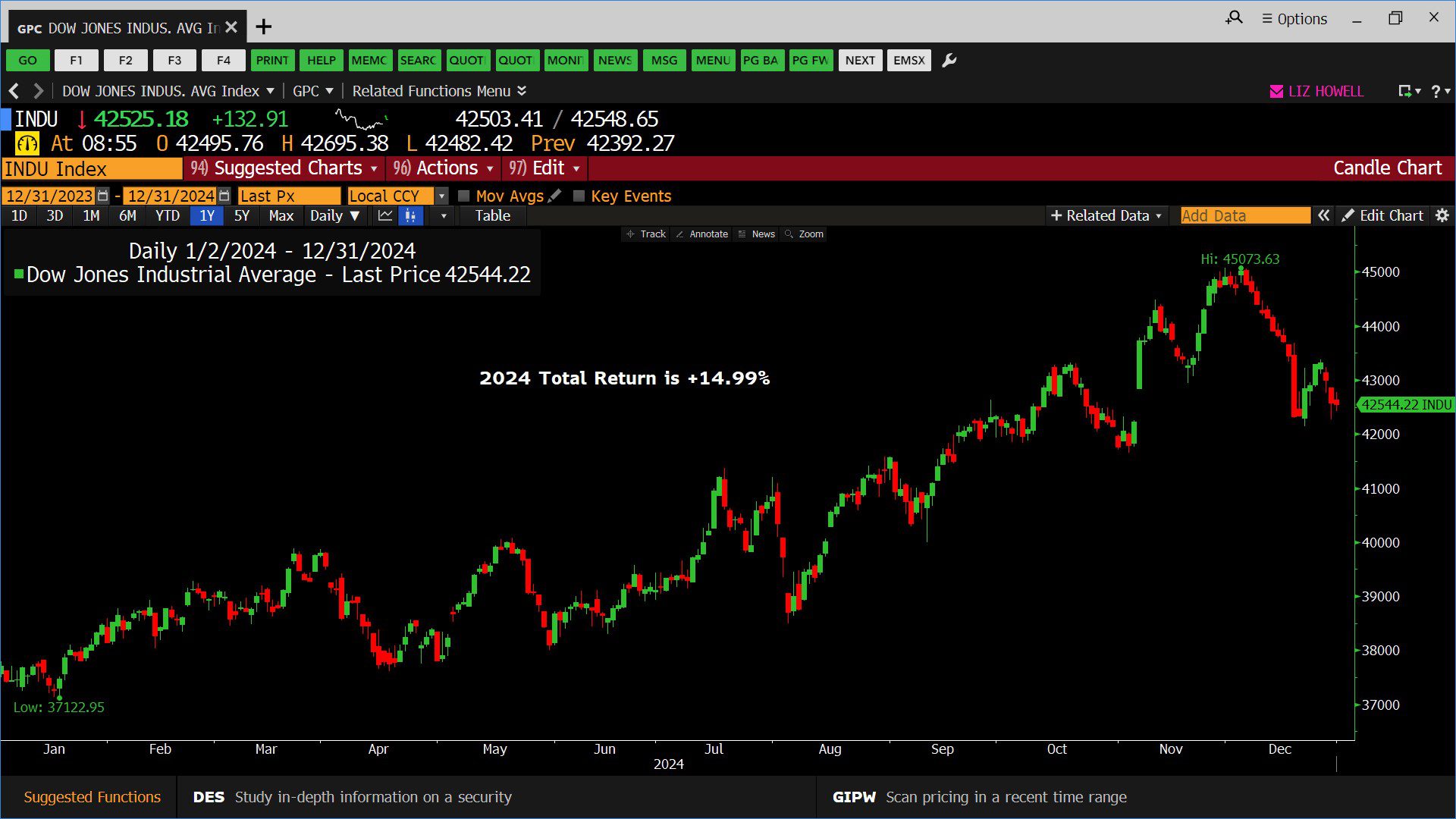Click the intraday sparkline mini chart
The height and width of the screenshot is (819, 1456).
pyautogui.click(x=362, y=119)
